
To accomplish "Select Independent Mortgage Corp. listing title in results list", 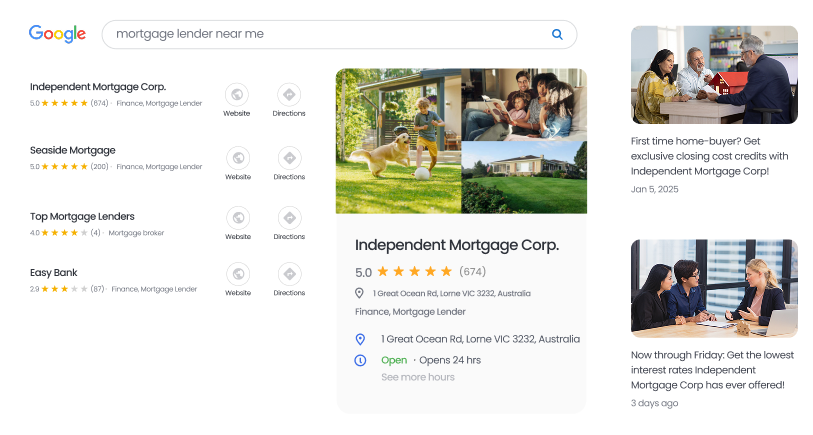I will pos(98,87).
